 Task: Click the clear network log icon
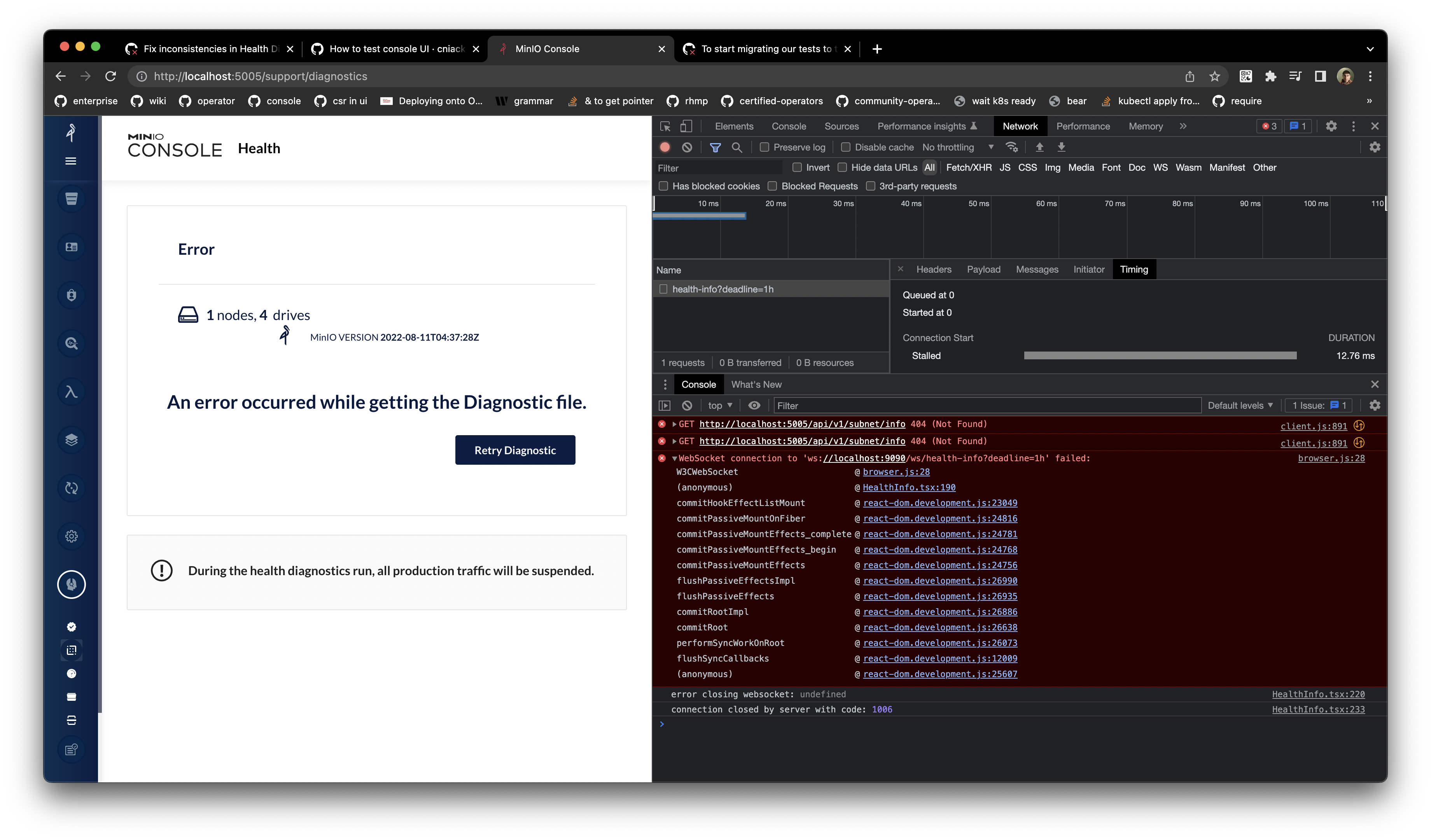[687, 148]
